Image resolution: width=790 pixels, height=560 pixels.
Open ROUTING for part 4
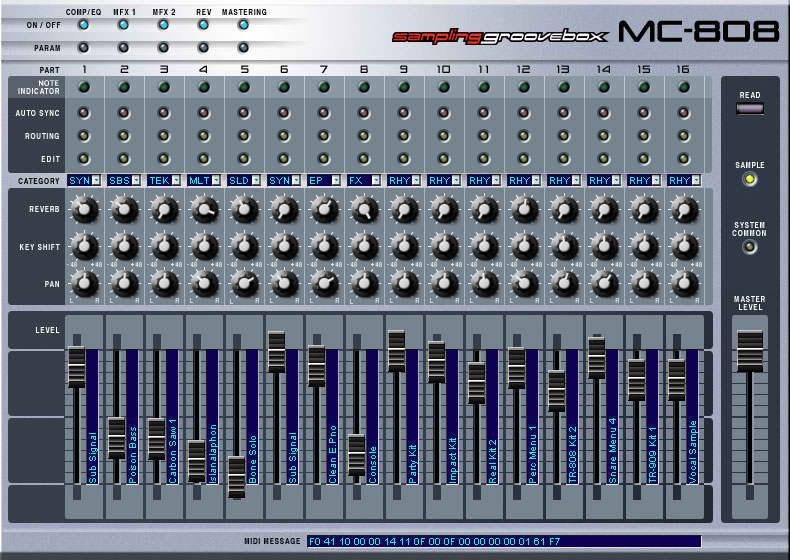pos(204,136)
